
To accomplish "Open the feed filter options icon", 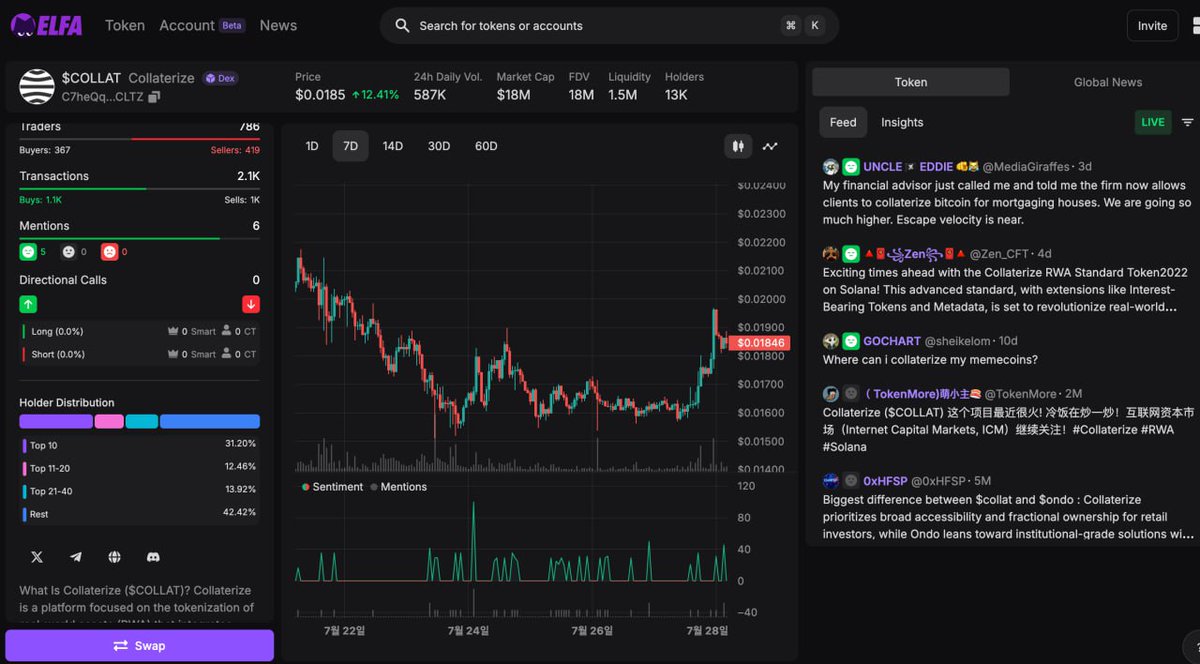I will pyautogui.click(x=1187, y=122).
